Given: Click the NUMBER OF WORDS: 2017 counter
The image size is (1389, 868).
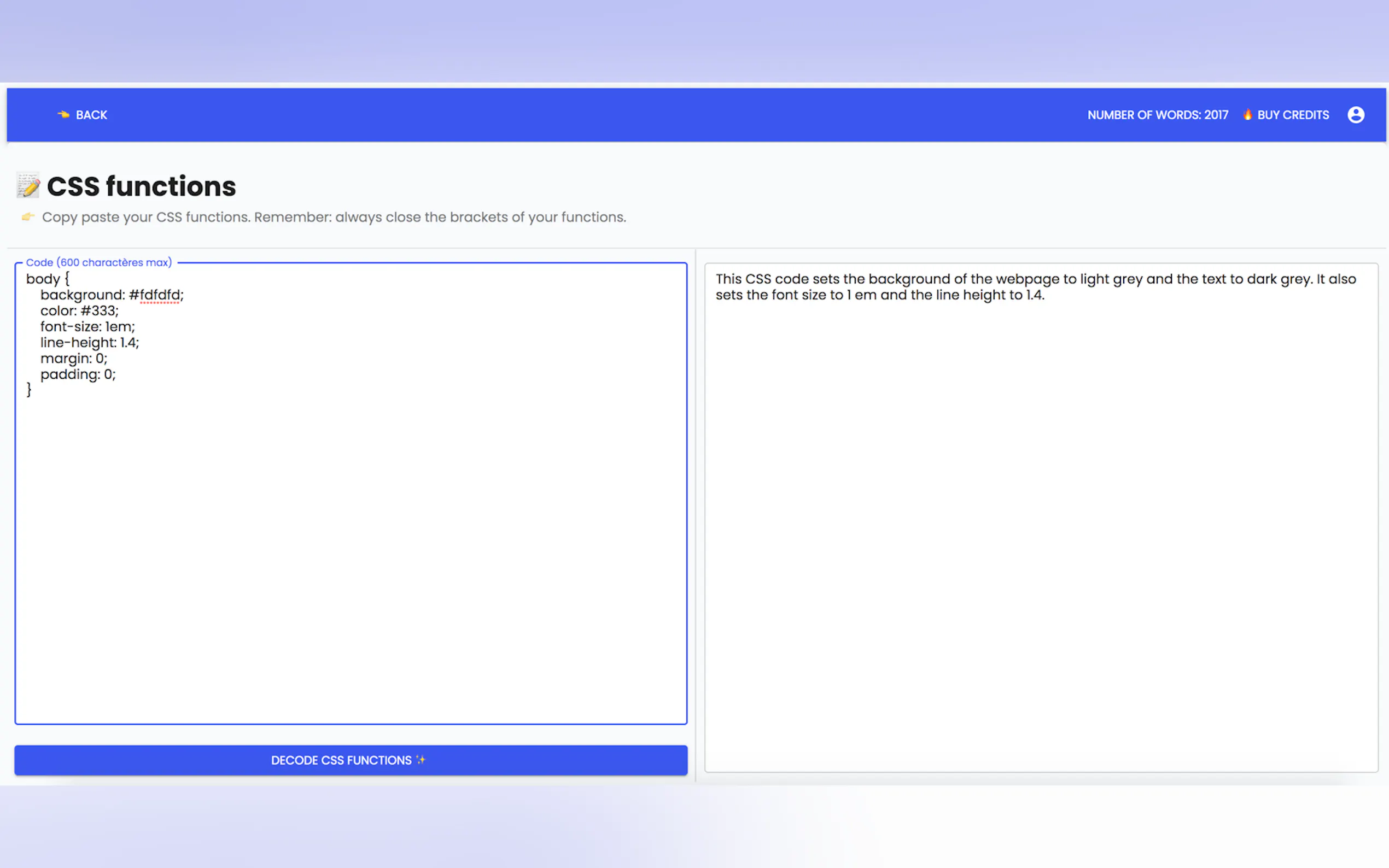Looking at the screenshot, I should [1157, 115].
